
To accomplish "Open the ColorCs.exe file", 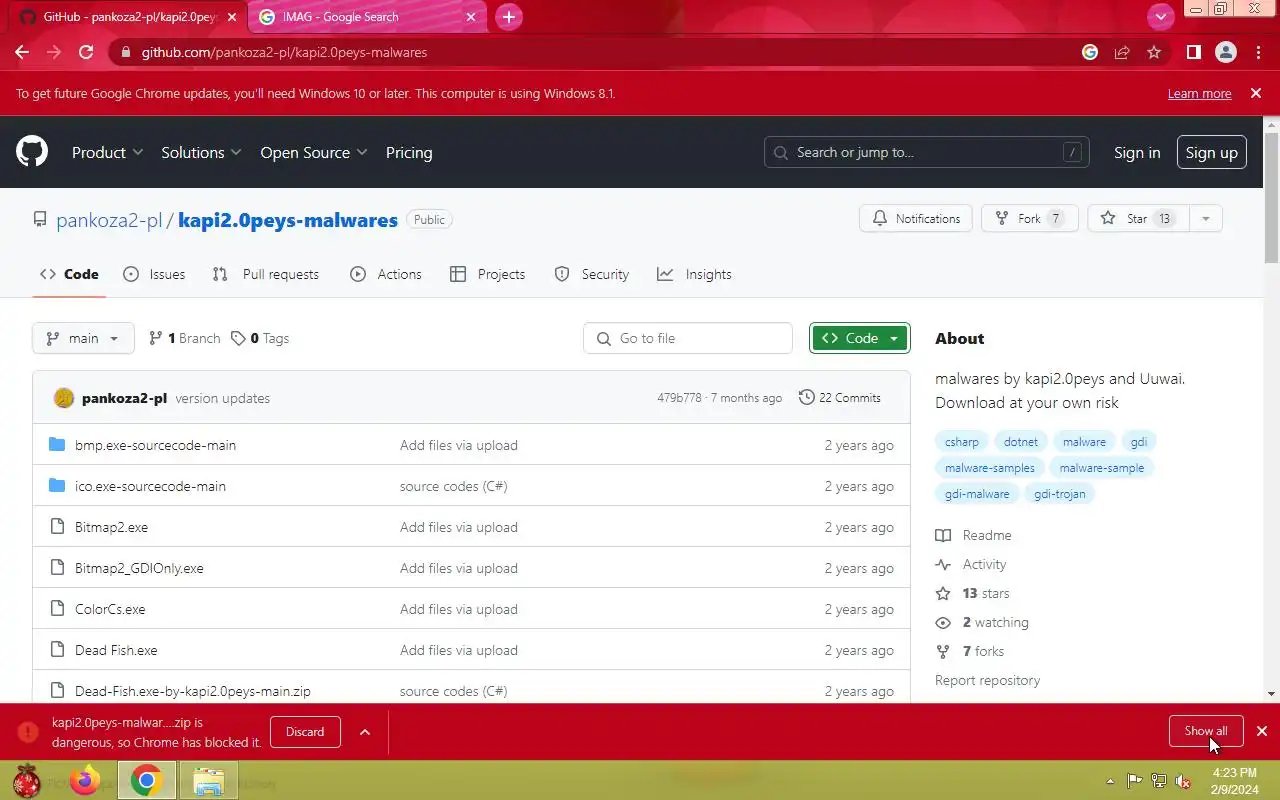I will click(x=110, y=609).
